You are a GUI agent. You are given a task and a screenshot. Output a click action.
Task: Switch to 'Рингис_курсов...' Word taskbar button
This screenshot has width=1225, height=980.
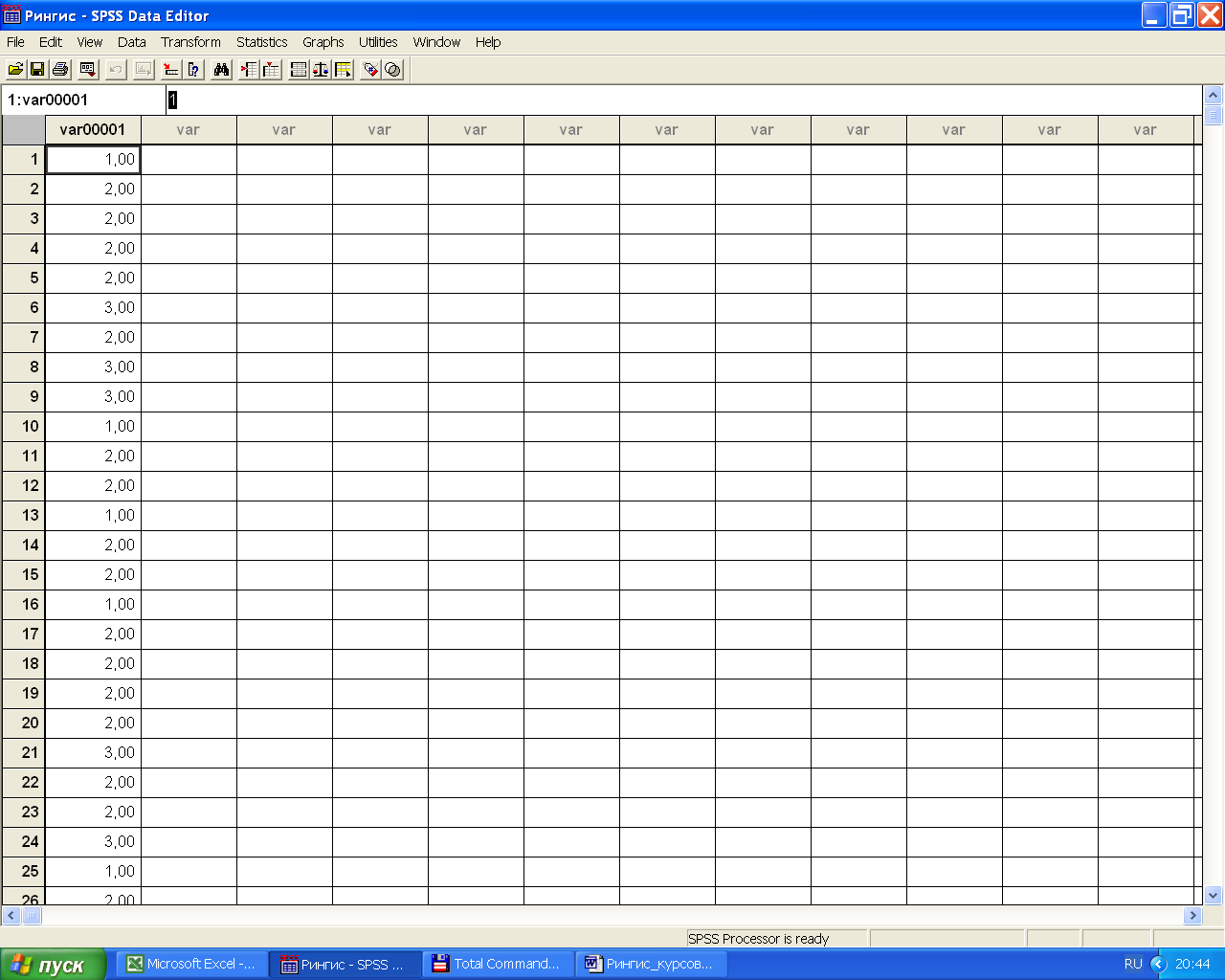[651, 965]
